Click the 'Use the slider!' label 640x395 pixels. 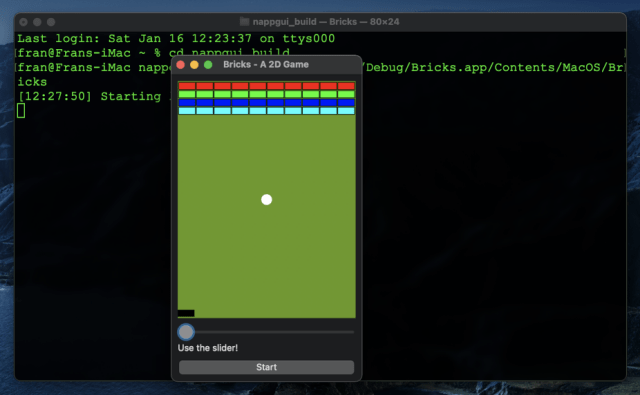pos(208,348)
